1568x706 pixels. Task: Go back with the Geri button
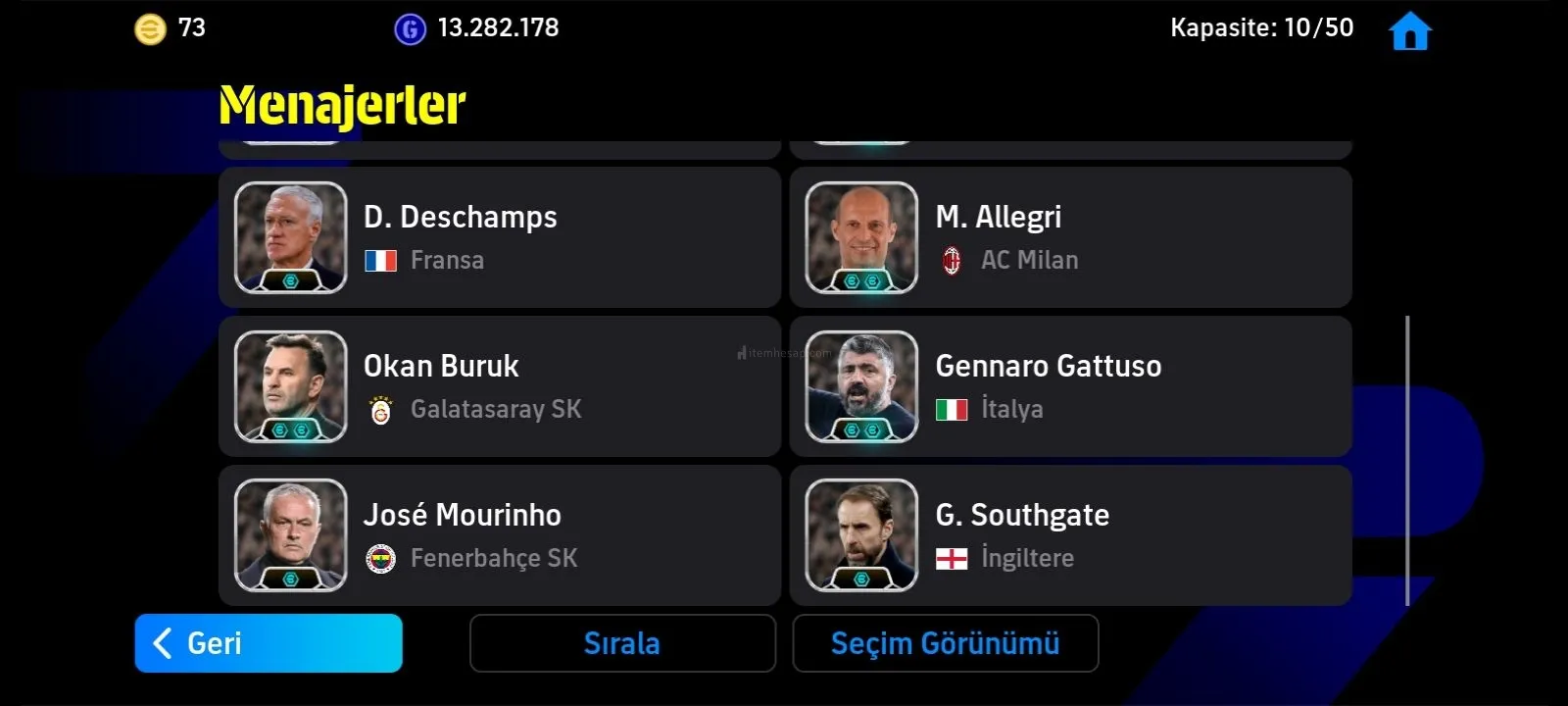click(269, 643)
